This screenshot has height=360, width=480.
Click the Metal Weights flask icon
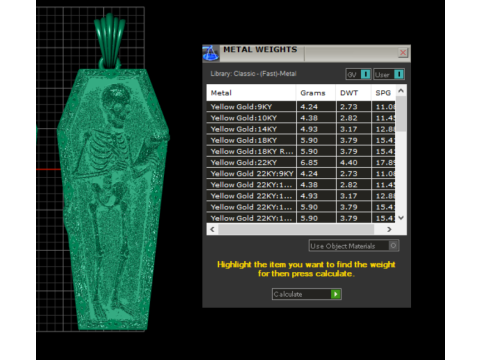[x=211, y=53]
